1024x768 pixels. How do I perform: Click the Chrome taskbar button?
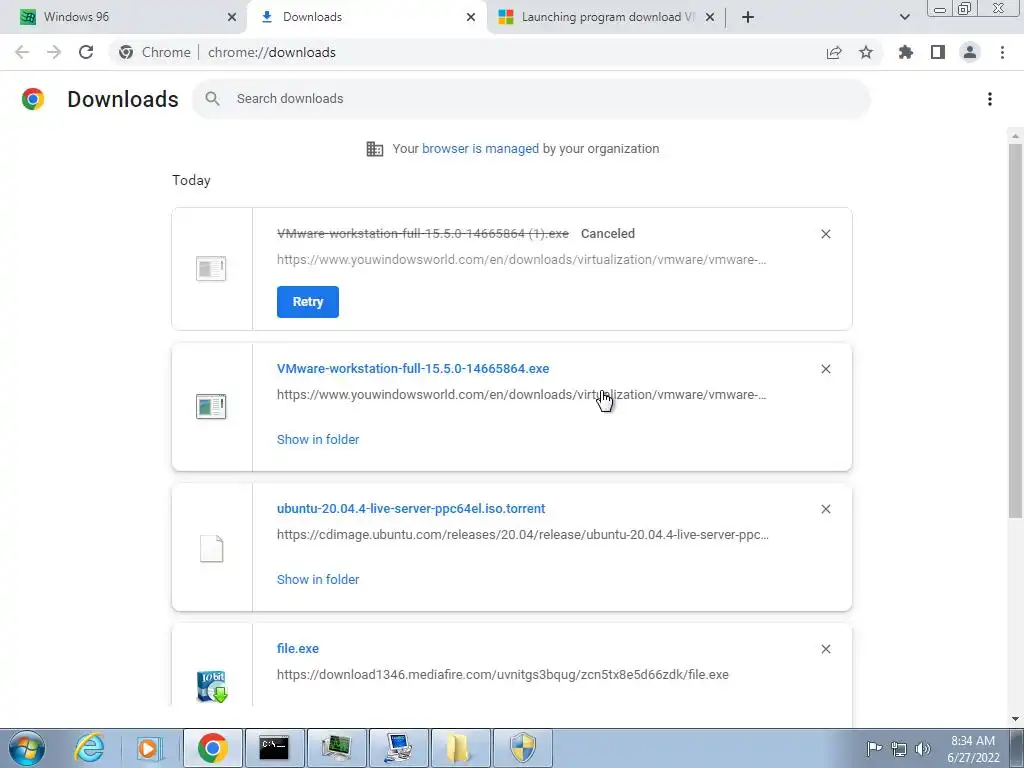point(213,748)
